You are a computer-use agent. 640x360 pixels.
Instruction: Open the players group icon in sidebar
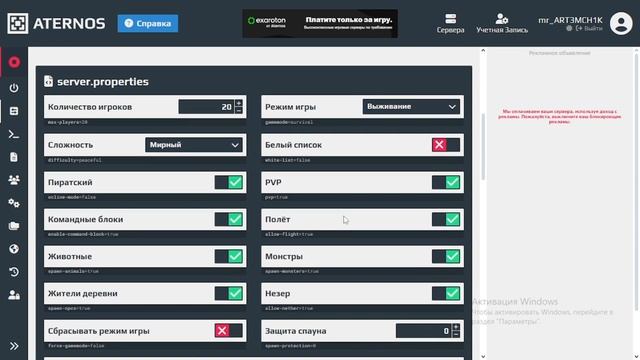[x=14, y=180]
